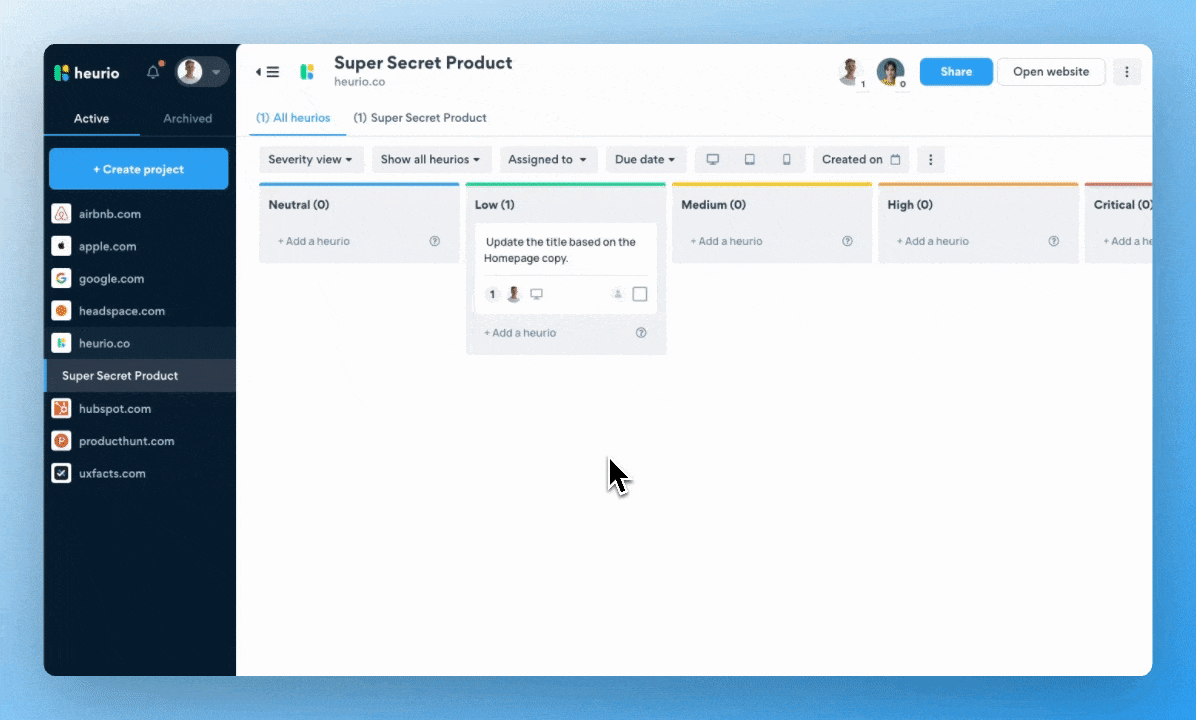Filter by desktop device icon
Image resolution: width=1196 pixels, height=720 pixels.
coord(713,160)
